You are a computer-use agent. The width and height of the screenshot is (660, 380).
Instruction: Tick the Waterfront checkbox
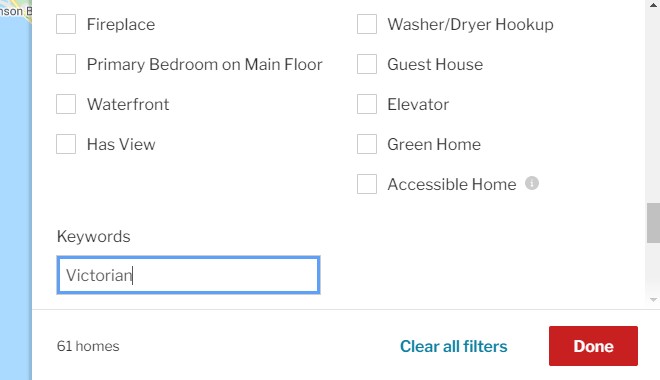click(66, 104)
